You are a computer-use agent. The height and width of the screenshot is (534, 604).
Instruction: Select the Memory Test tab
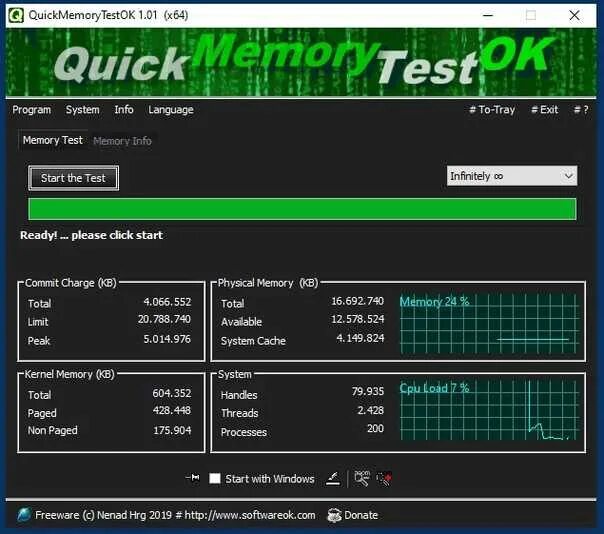[53, 140]
